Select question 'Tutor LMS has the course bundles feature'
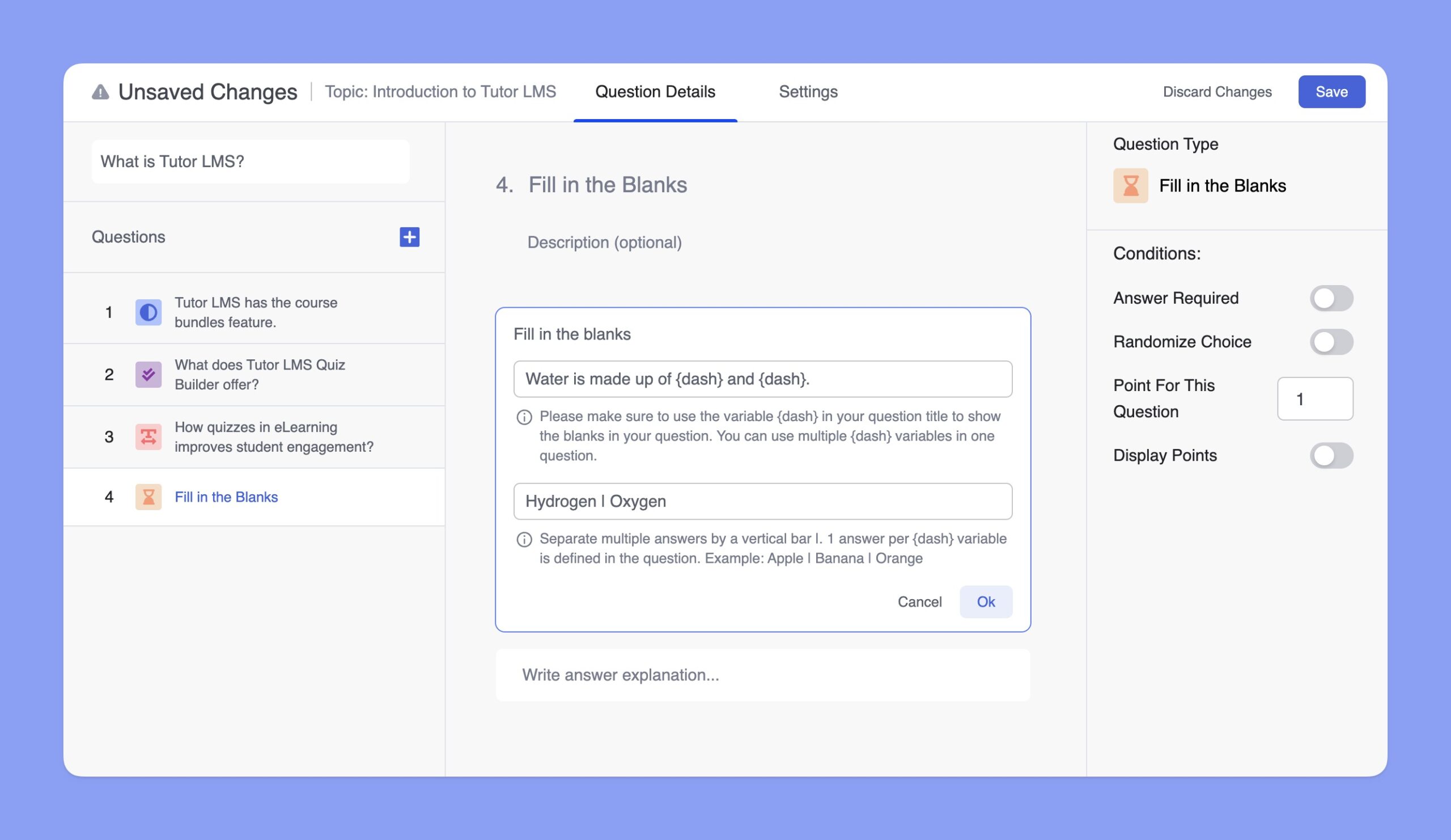Screen dimensions: 1451x840 [254, 312]
